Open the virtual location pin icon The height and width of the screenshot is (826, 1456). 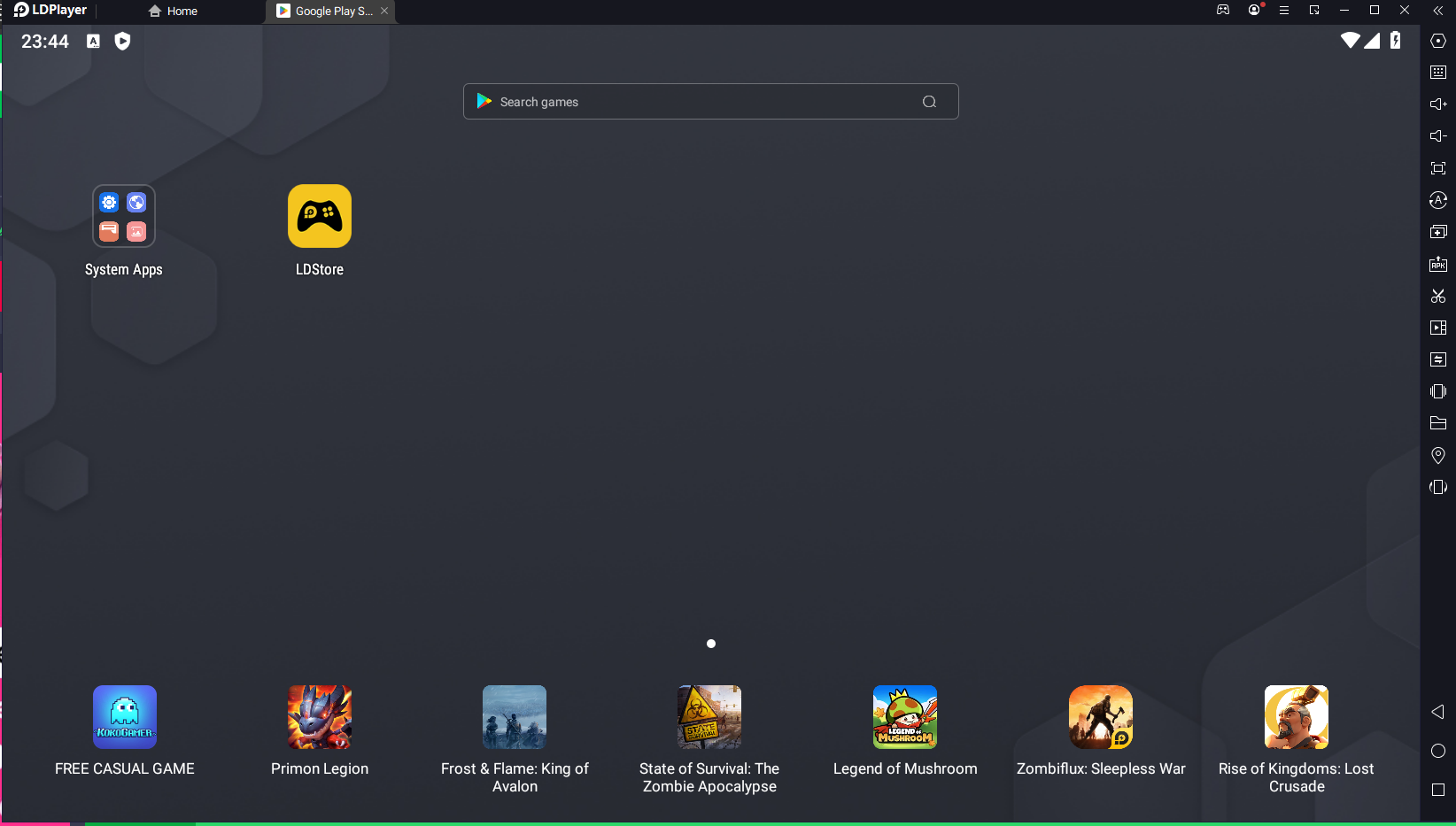coord(1438,455)
